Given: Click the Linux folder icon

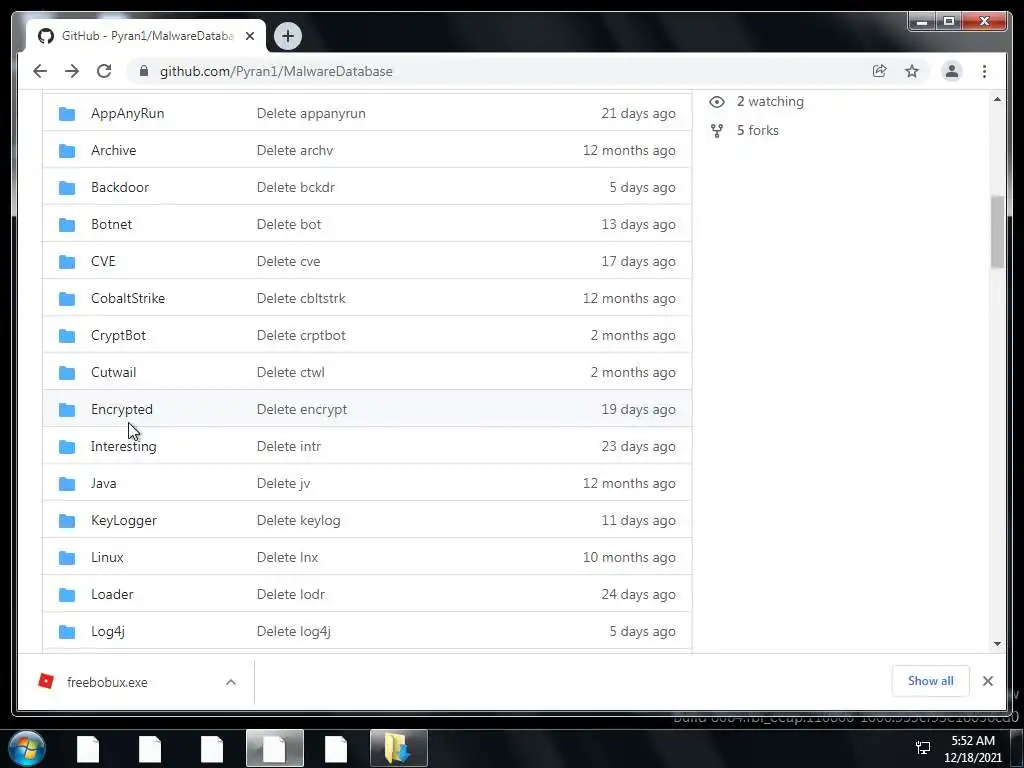Looking at the screenshot, I should pyautogui.click(x=67, y=558).
